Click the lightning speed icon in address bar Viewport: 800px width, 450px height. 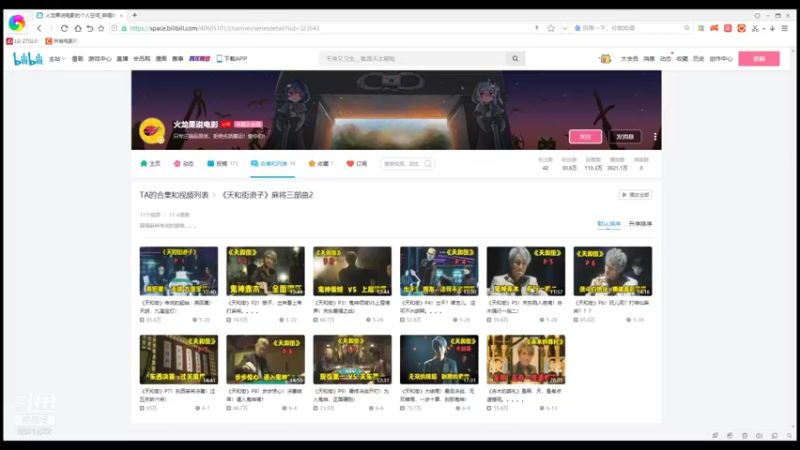537,29
